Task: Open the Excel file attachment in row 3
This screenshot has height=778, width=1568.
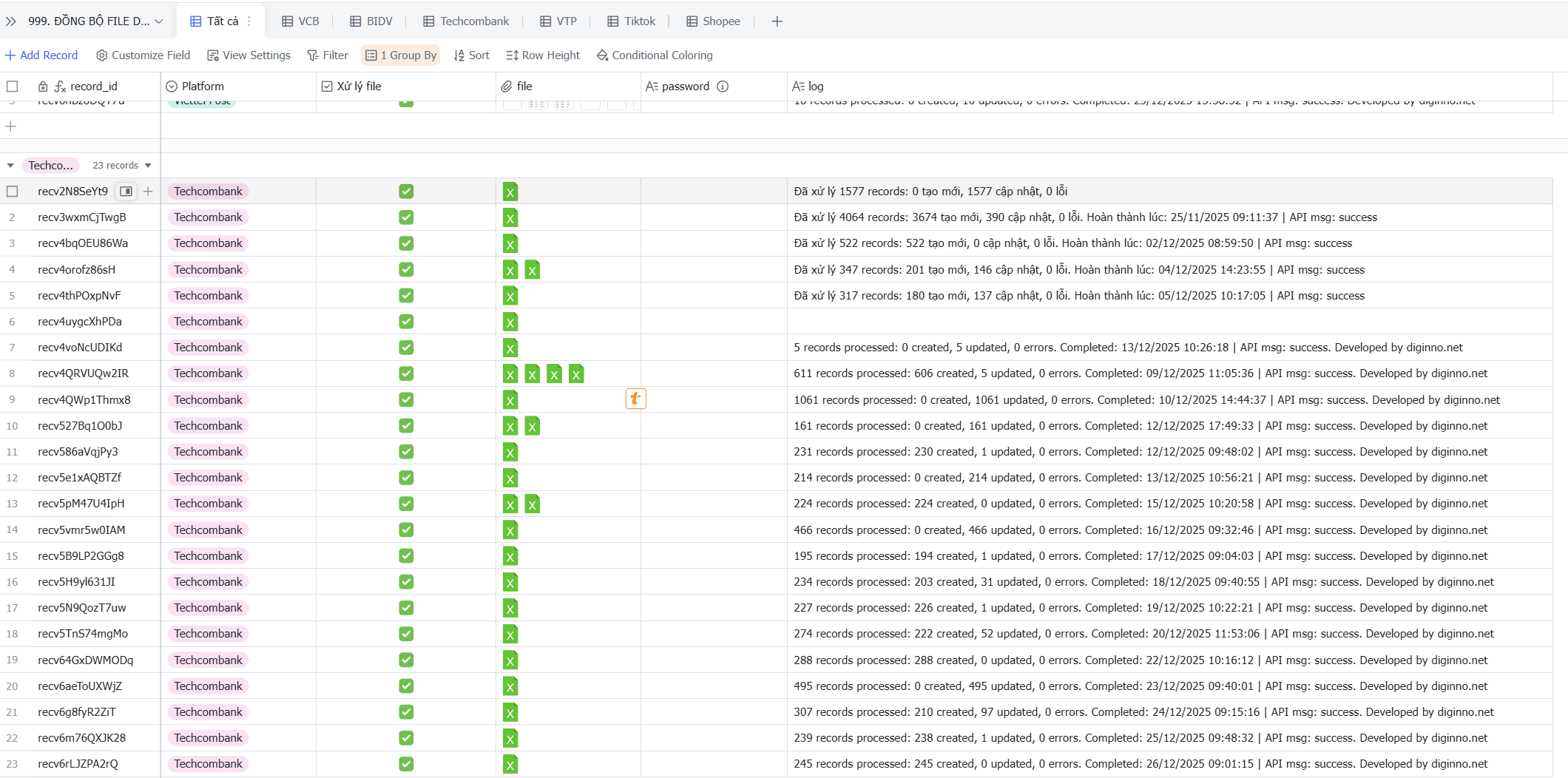Action: (510, 244)
